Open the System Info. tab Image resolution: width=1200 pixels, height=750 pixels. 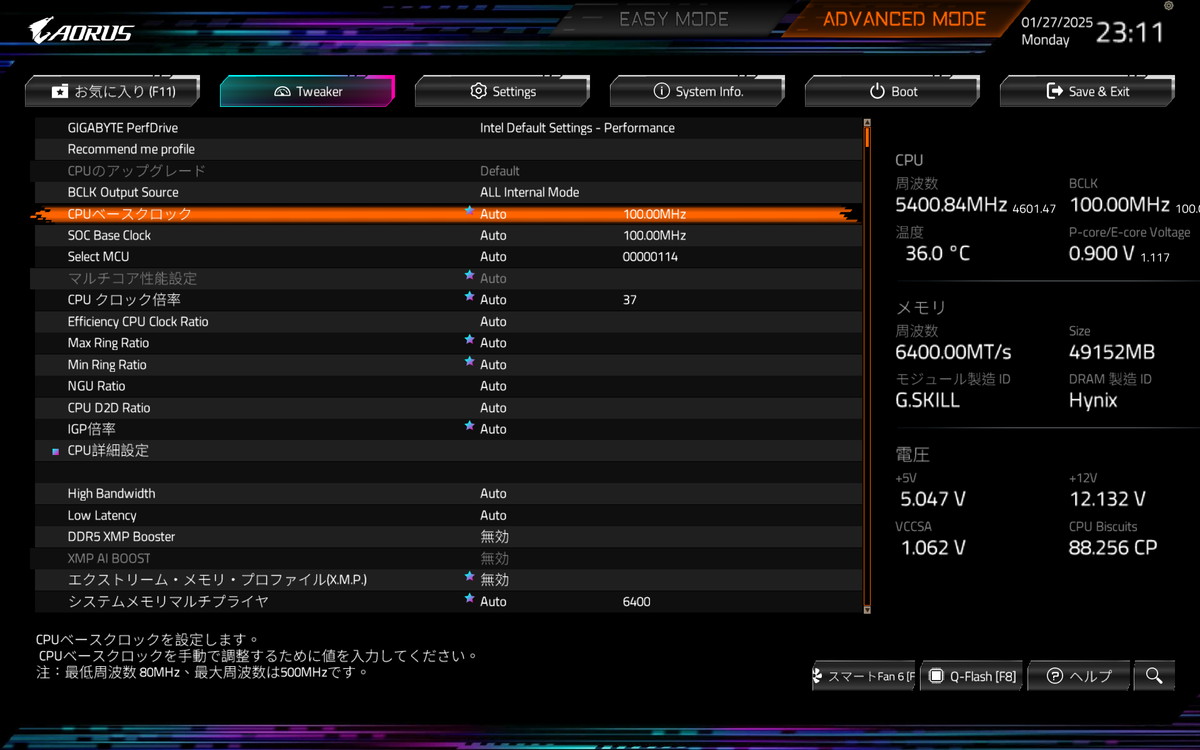click(698, 91)
